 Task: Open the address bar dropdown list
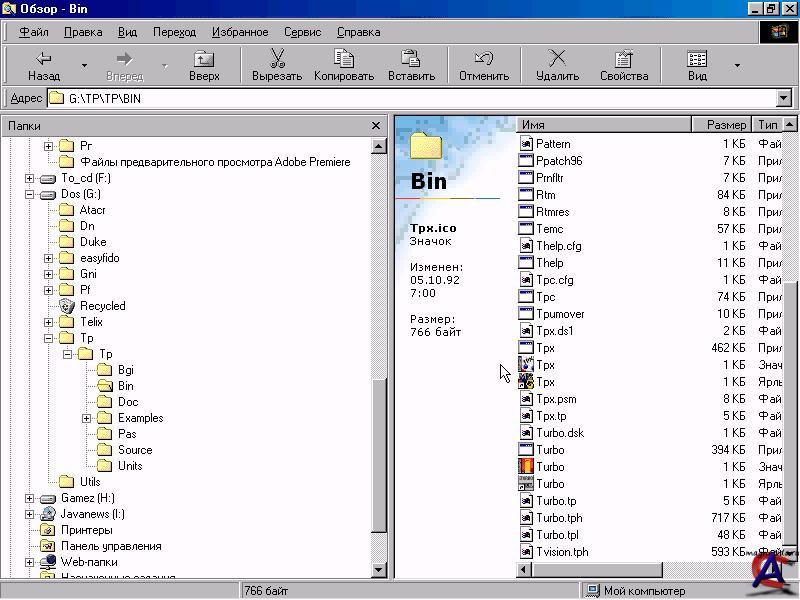click(783, 98)
